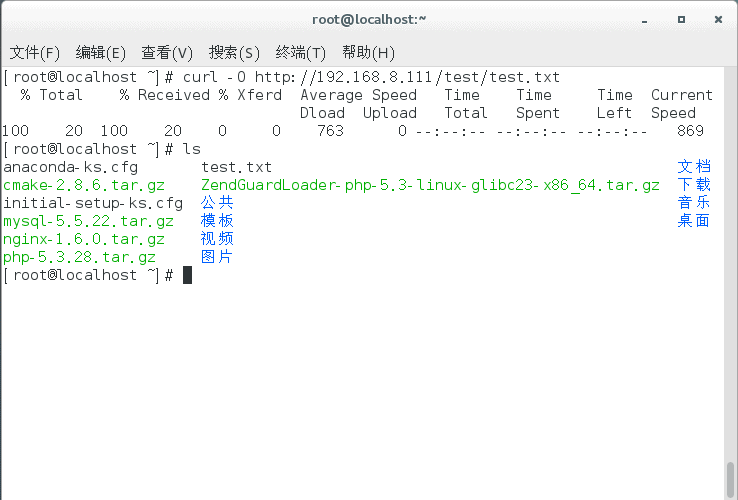This screenshot has height=500, width=738.
Task: Minimize the terminal window
Action: pyautogui.click(x=644, y=20)
